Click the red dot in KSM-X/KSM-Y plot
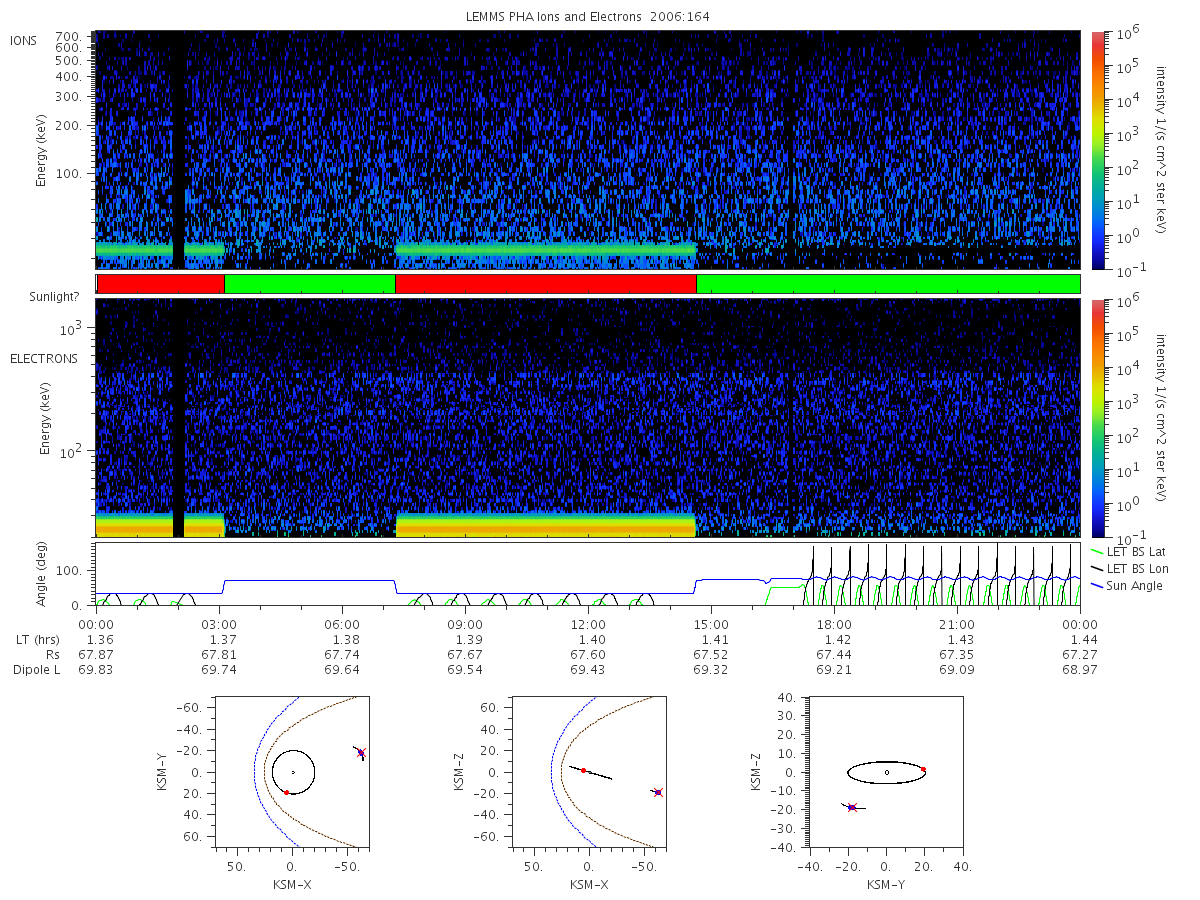This screenshot has width=1200, height=900. pyautogui.click(x=286, y=792)
